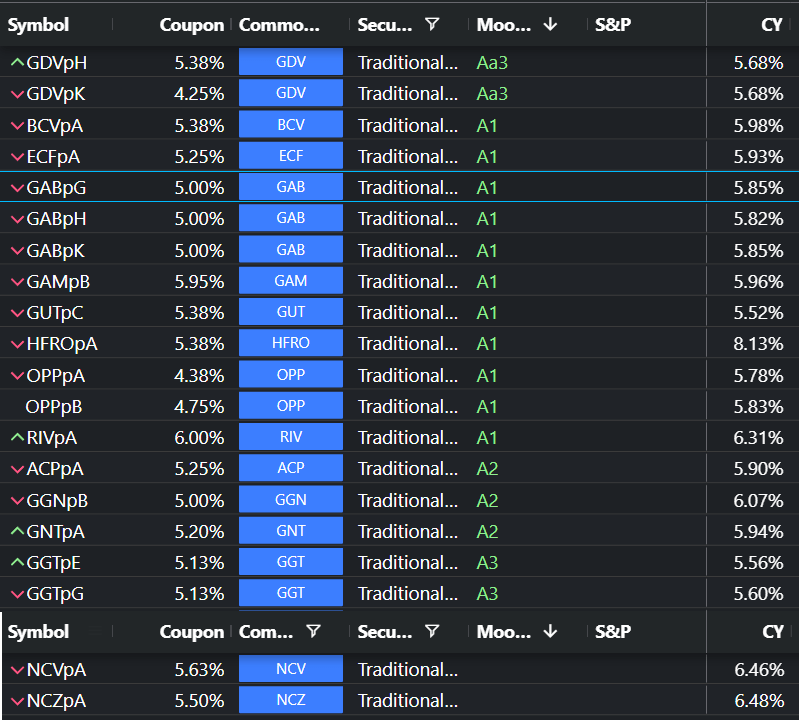
Task: Select the ACPpA symbol
Action: click(55, 469)
